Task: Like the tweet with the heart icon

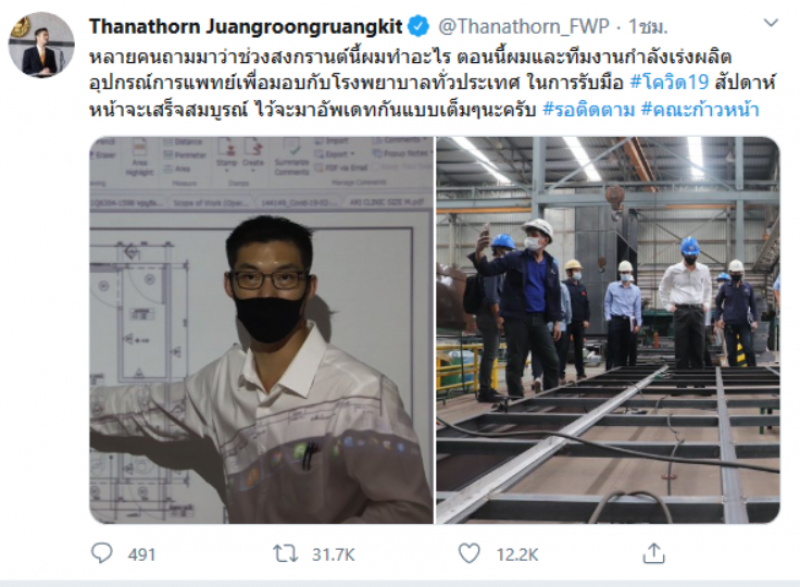Action: (x=469, y=553)
